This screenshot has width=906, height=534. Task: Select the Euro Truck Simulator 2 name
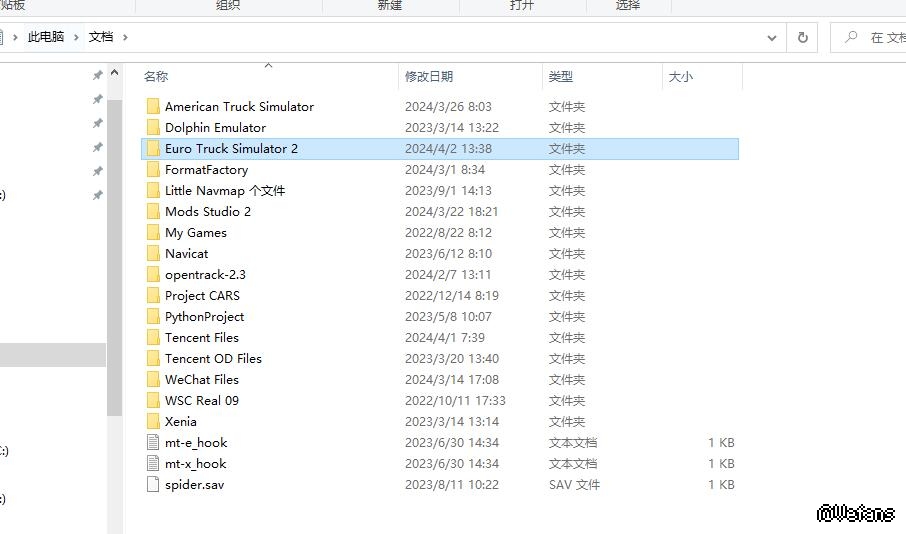[x=231, y=149]
